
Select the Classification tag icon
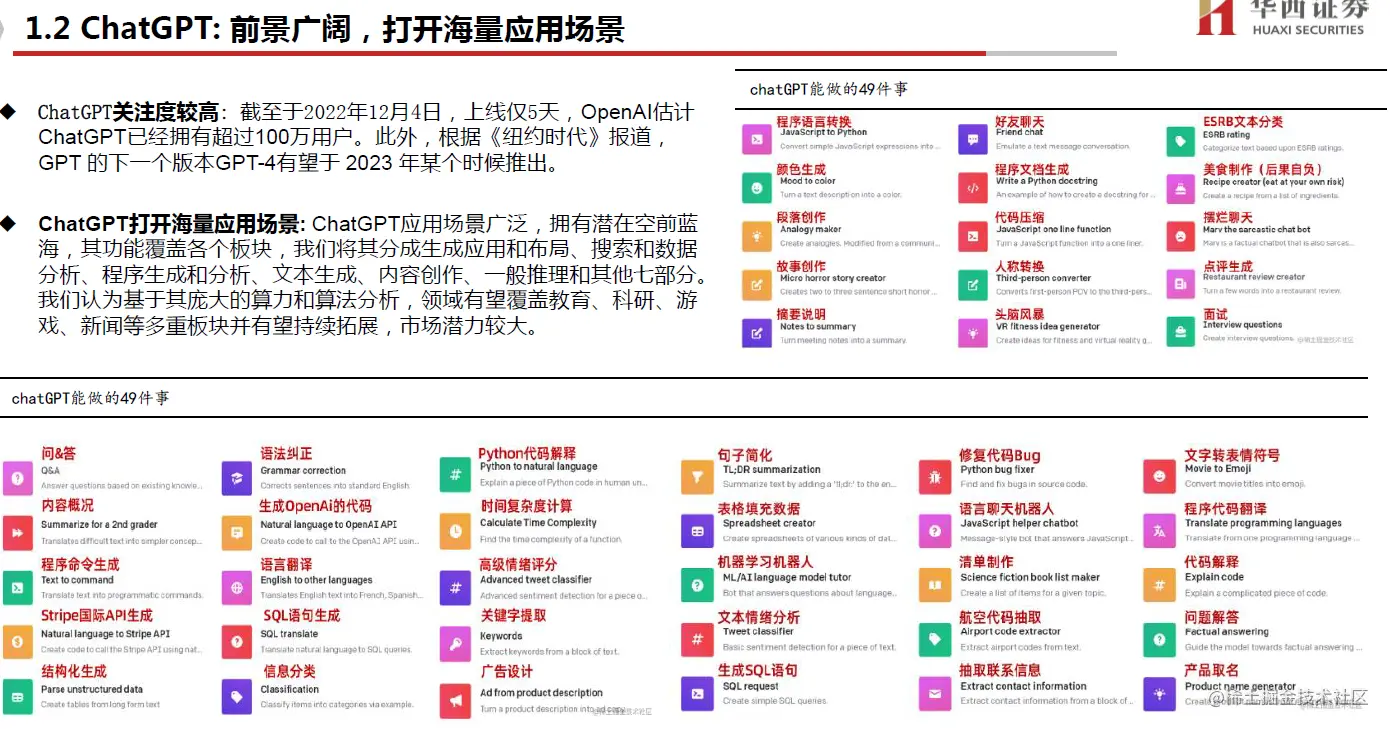(237, 696)
